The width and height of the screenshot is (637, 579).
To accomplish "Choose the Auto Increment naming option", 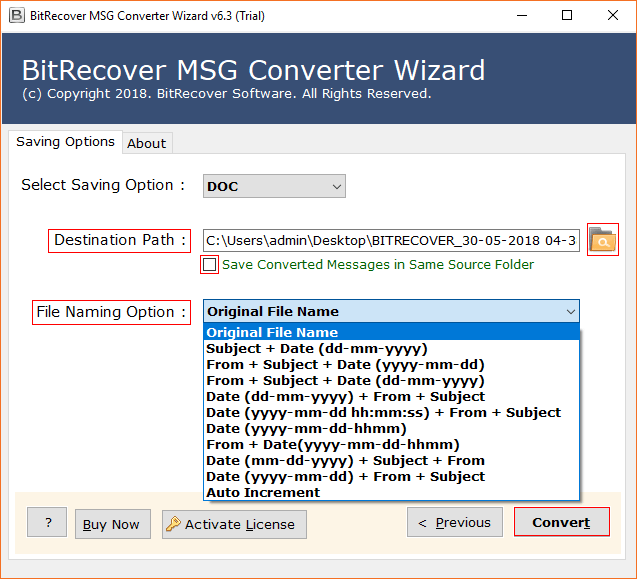I will click(x=391, y=492).
